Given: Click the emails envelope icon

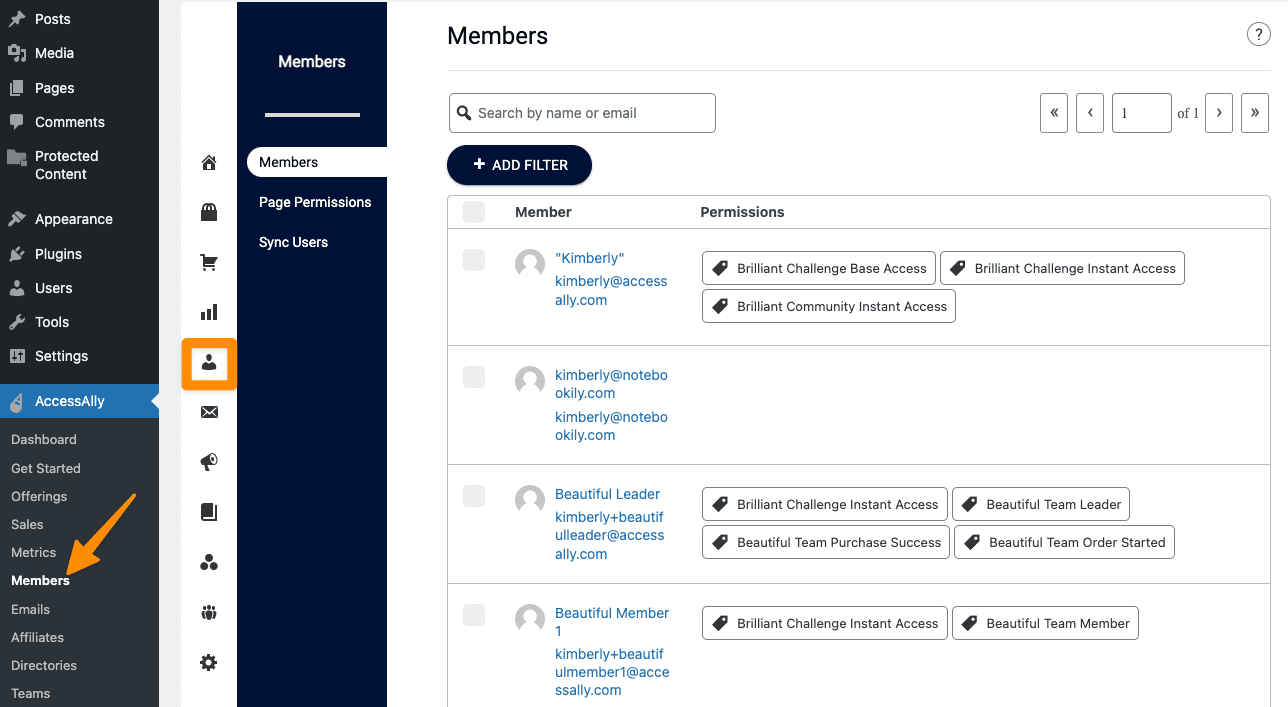Looking at the screenshot, I should pos(209,412).
